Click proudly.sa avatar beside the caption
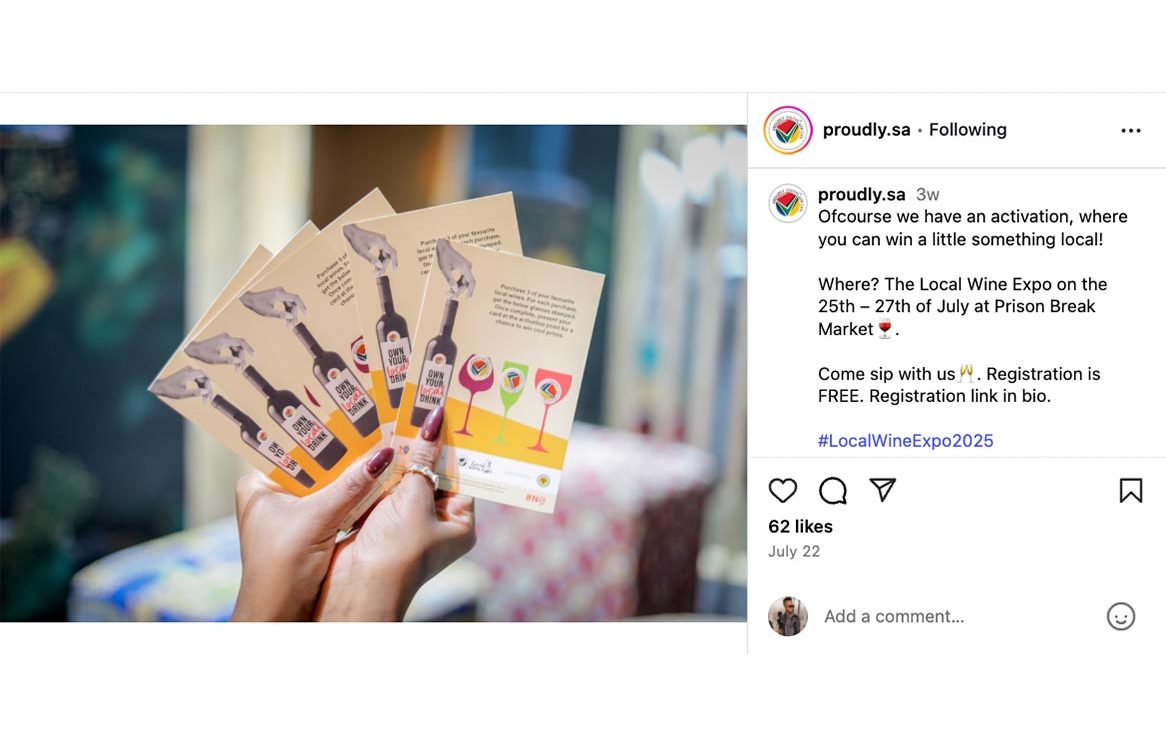 [787, 203]
